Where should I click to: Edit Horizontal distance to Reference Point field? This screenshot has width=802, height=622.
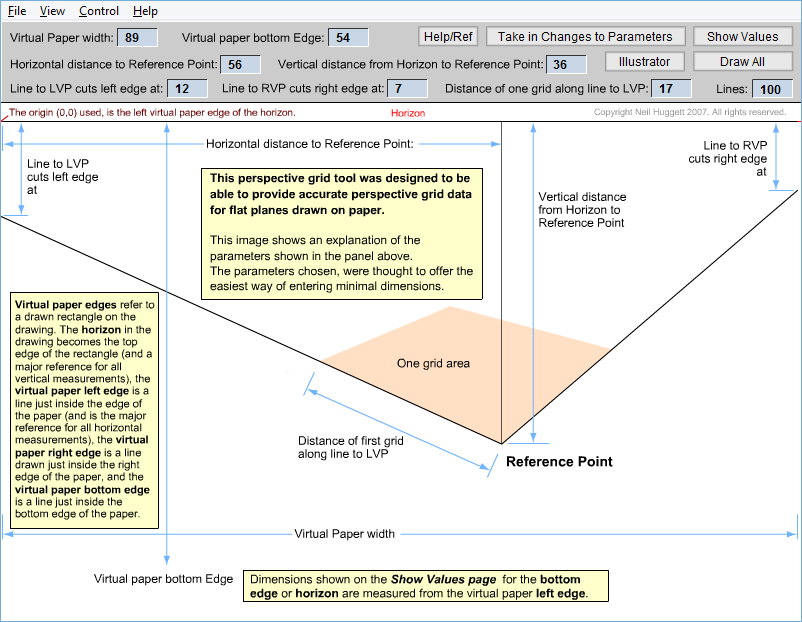[240, 64]
